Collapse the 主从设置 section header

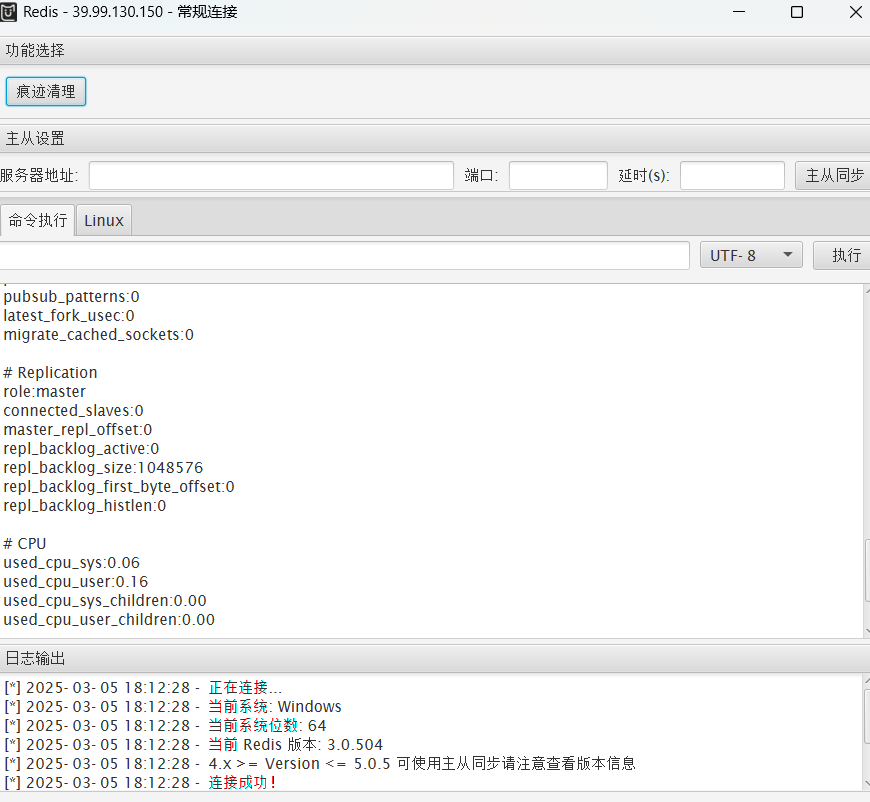(x=435, y=138)
